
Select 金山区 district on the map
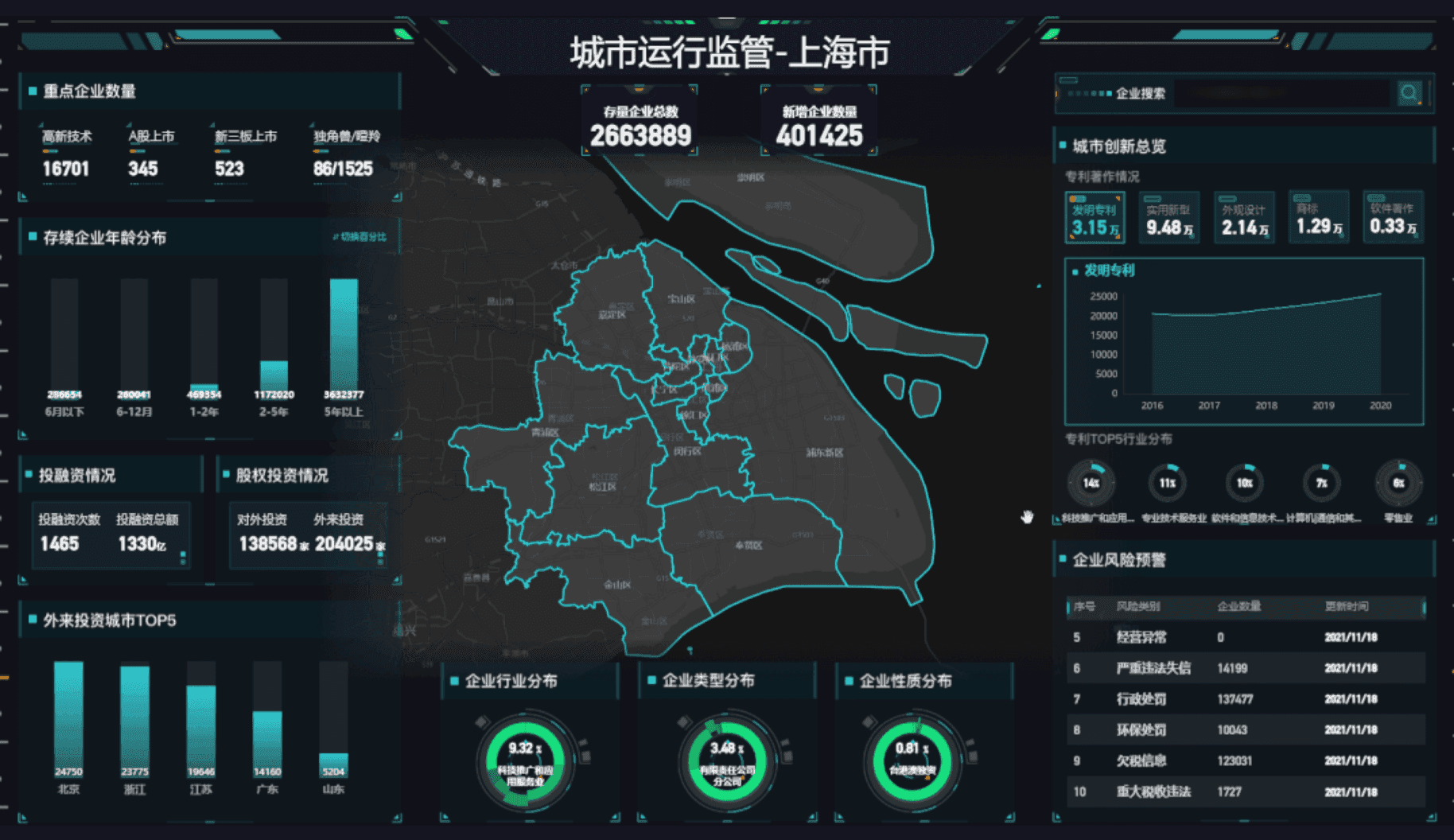click(x=617, y=585)
